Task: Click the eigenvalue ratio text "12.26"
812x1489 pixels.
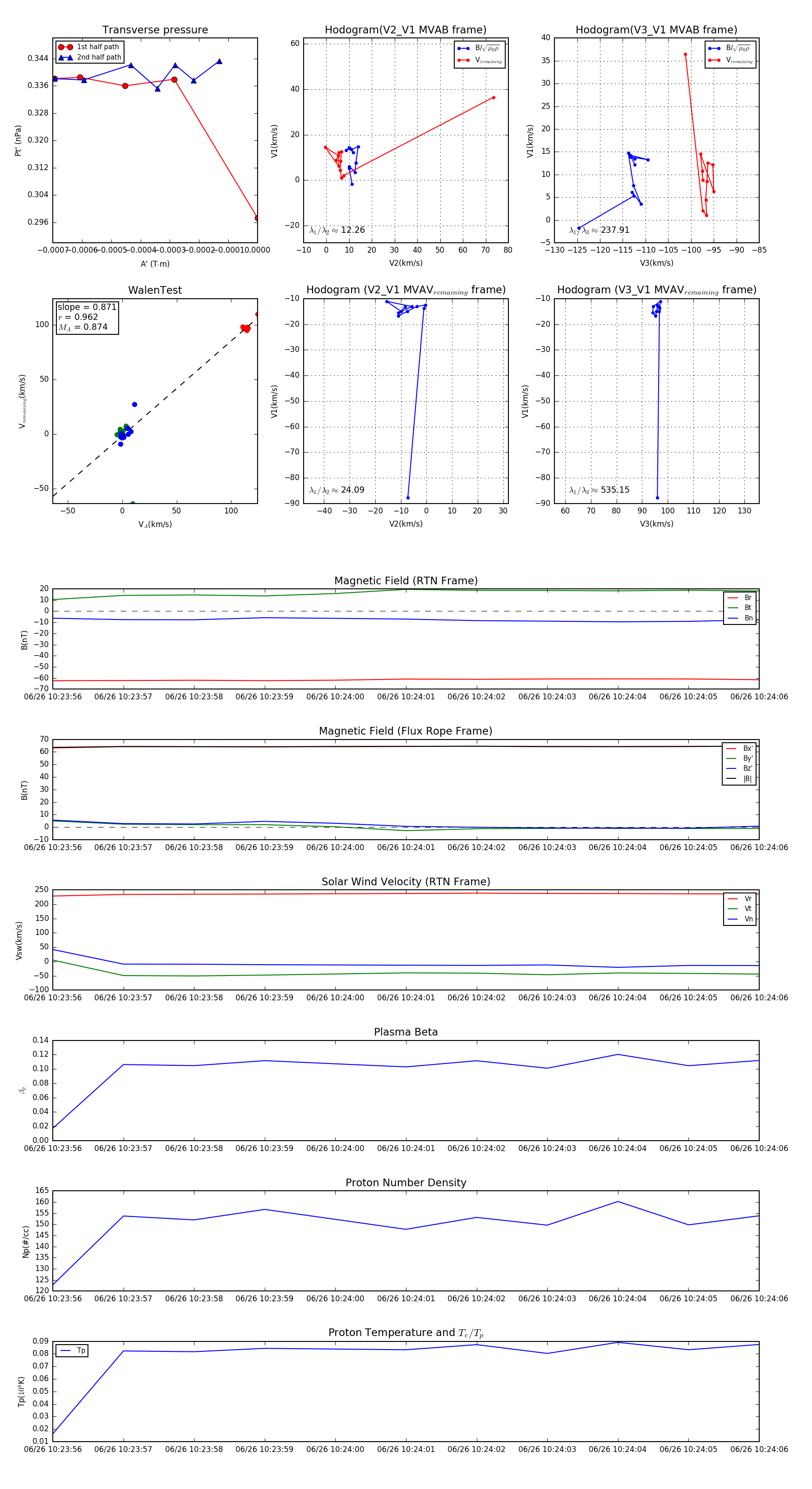Action: [352, 230]
